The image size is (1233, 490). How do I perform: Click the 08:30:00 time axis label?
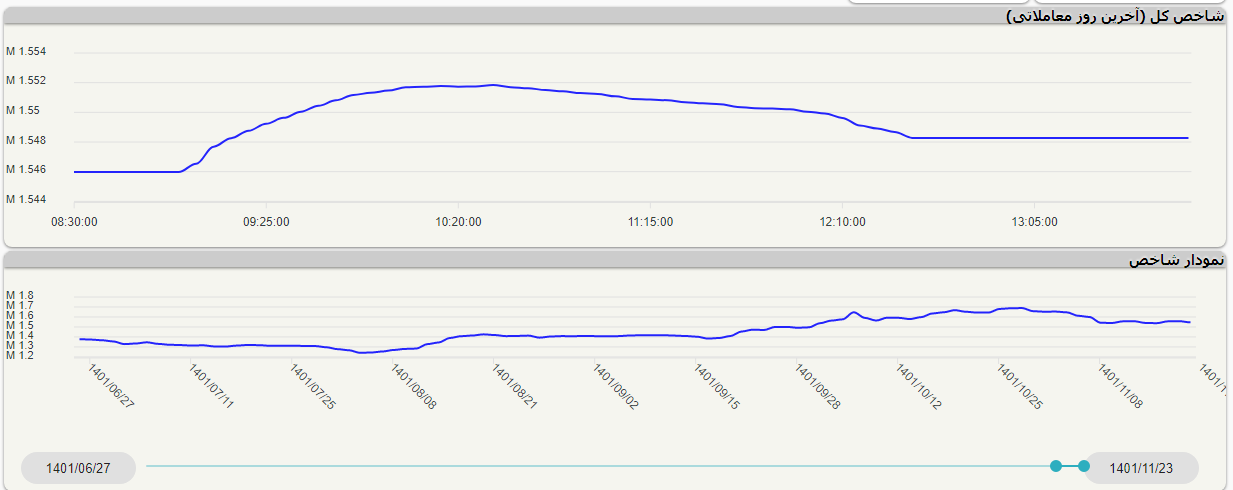point(74,222)
